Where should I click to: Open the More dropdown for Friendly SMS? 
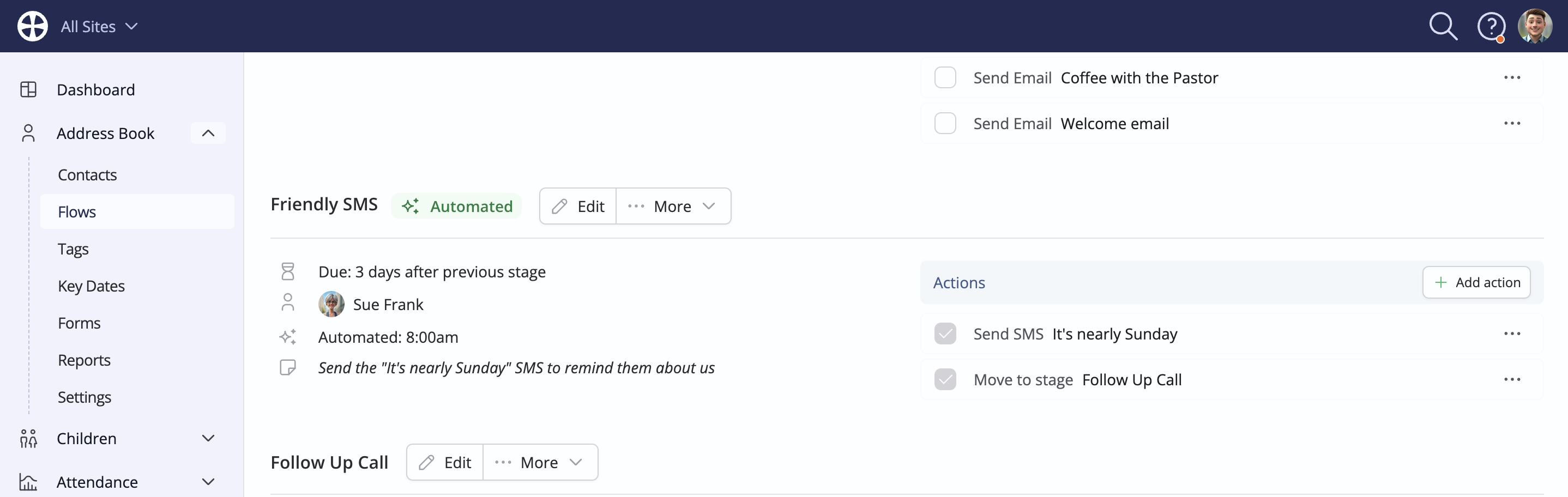(673, 206)
